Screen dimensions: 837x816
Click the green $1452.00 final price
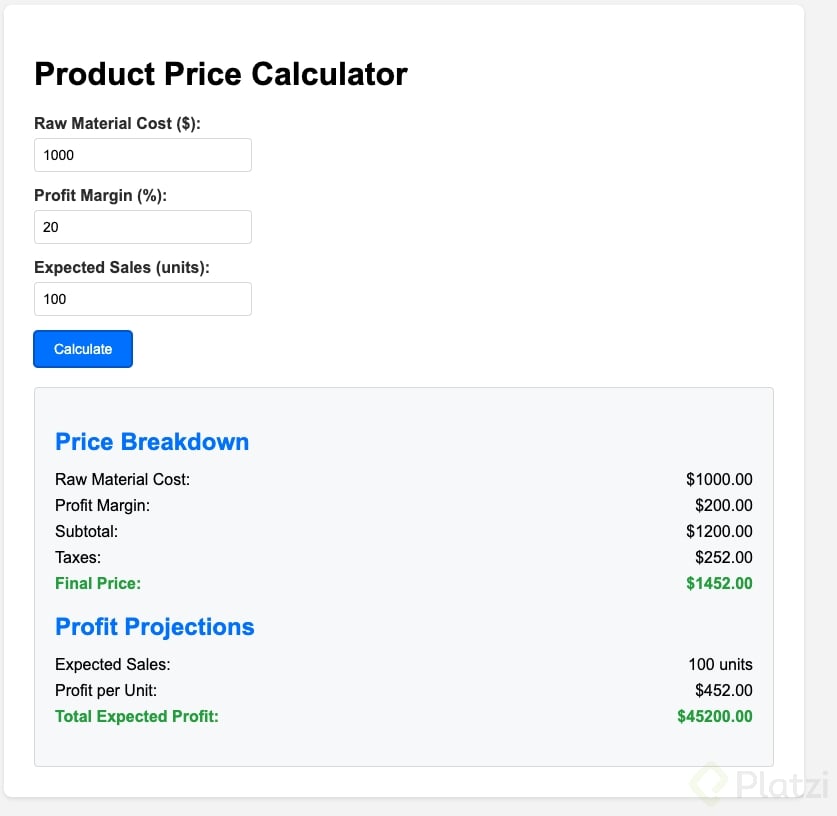pos(719,583)
